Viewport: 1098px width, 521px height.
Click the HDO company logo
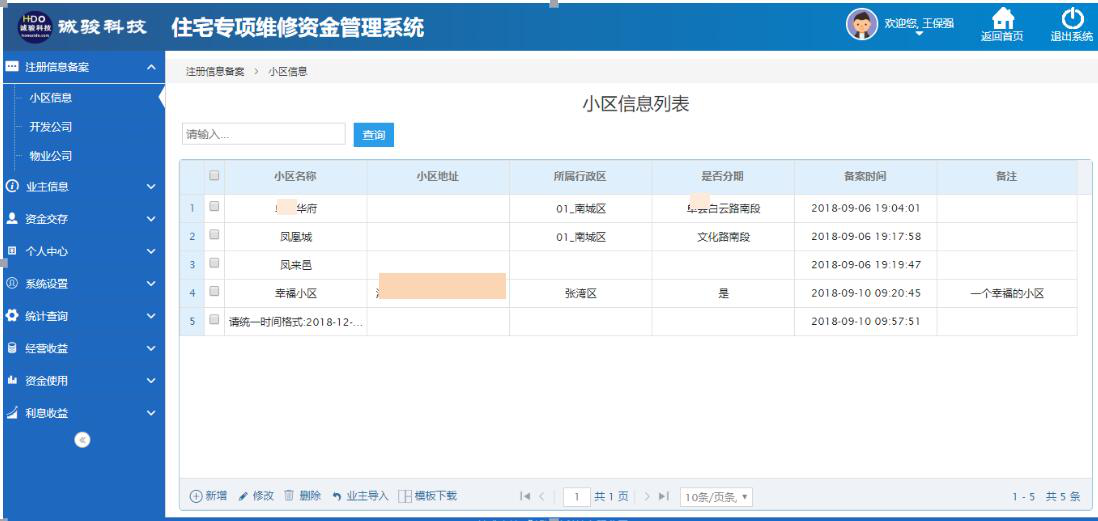click(x=35, y=27)
